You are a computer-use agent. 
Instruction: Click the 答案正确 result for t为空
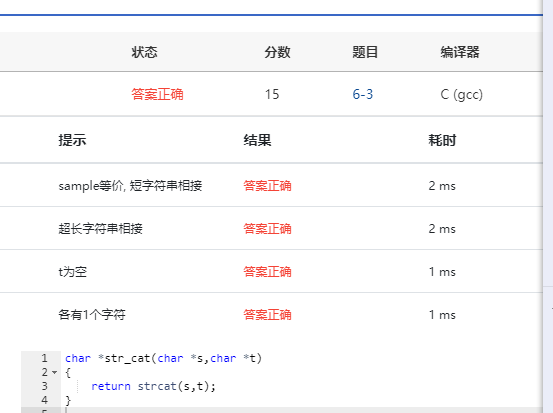tap(267, 272)
